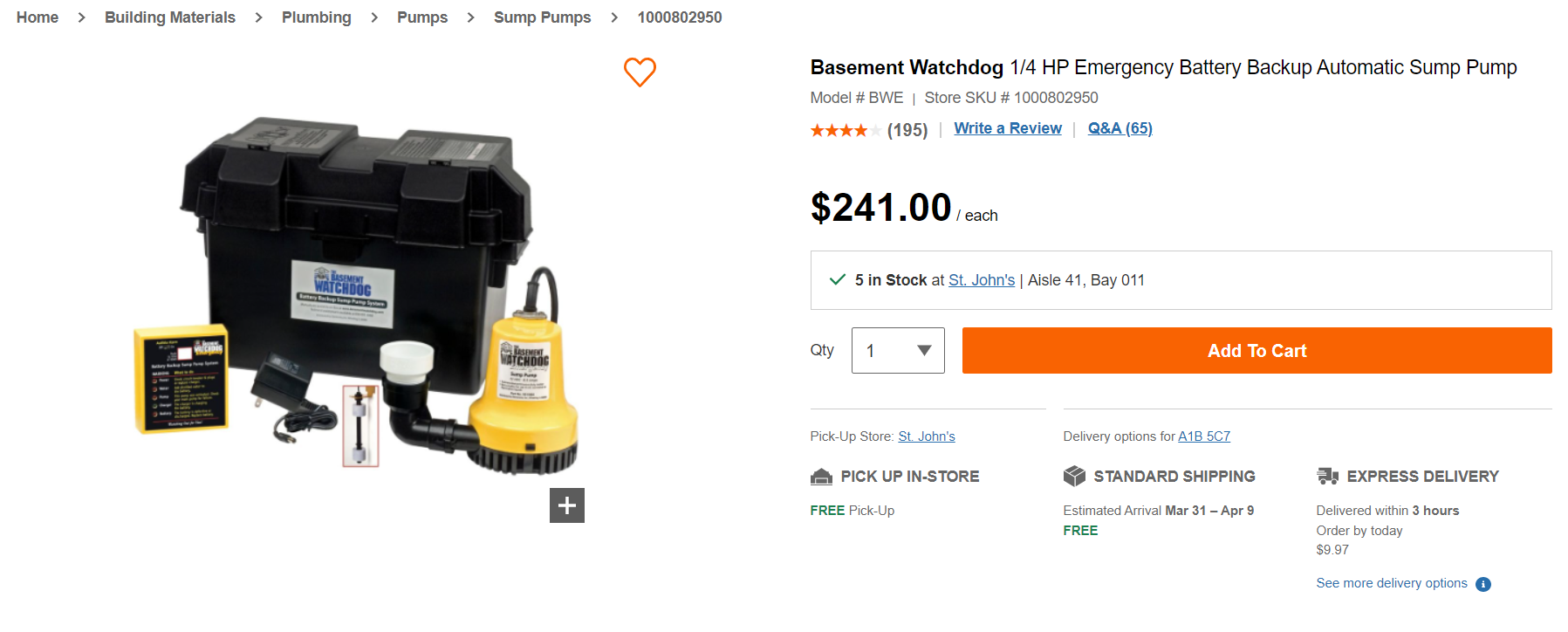Viewport: 1568px width, 632px height.
Task: Click the Express Delivery truck icon
Action: click(x=1327, y=476)
